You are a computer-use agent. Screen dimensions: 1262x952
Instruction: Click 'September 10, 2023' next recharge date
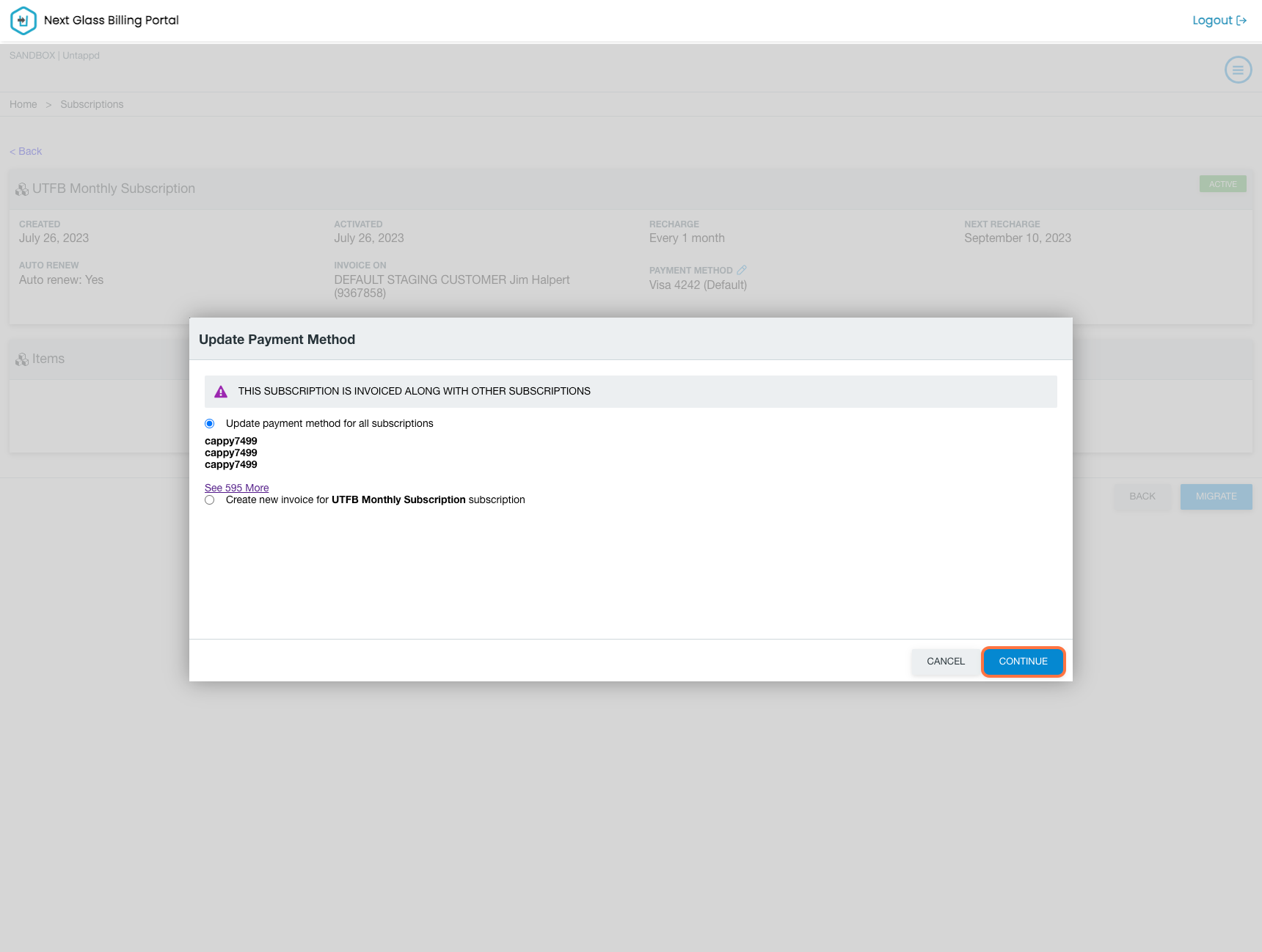[1017, 238]
